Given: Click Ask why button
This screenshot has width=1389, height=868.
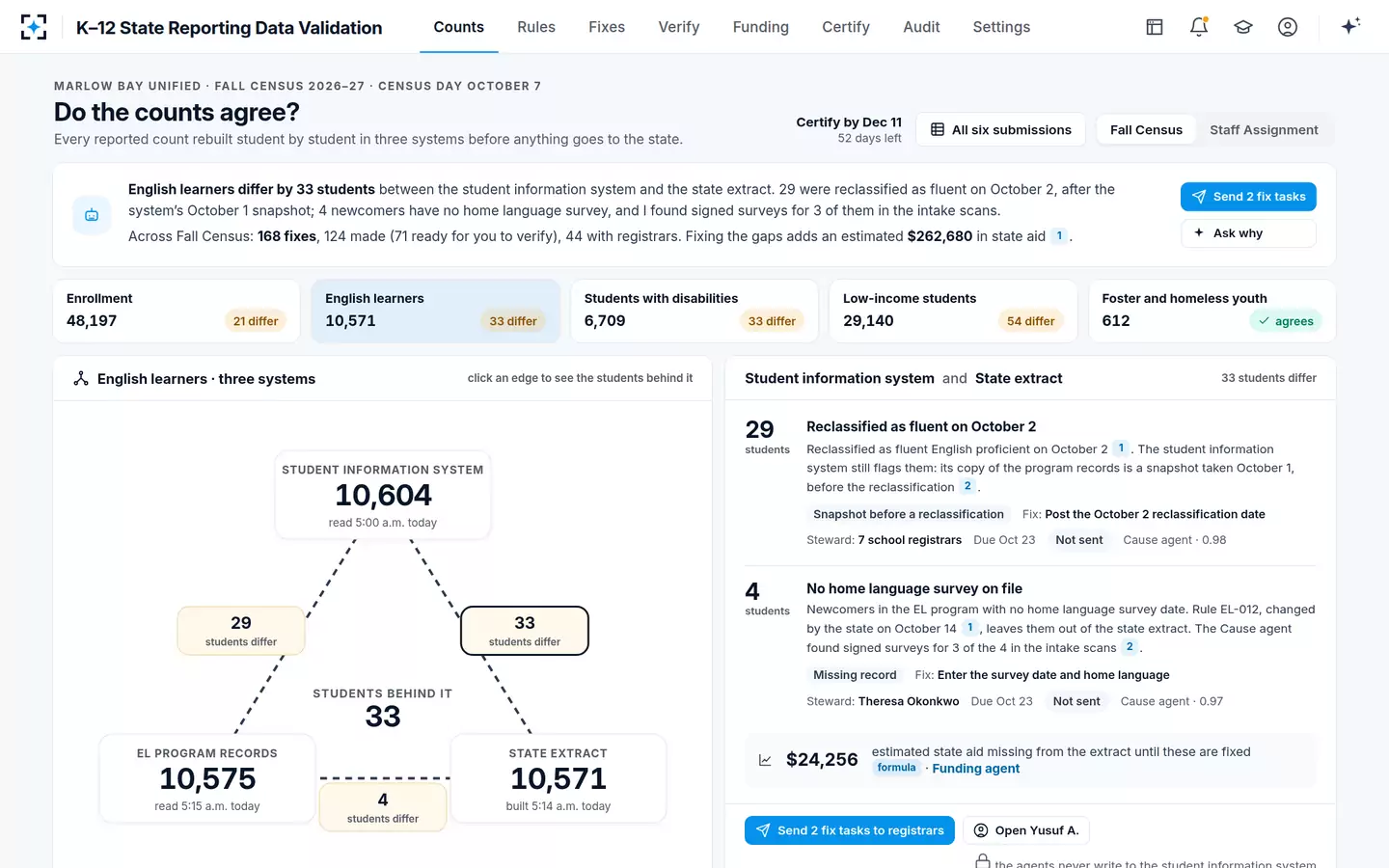Looking at the screenshot, I should (x=1248, y=233).
